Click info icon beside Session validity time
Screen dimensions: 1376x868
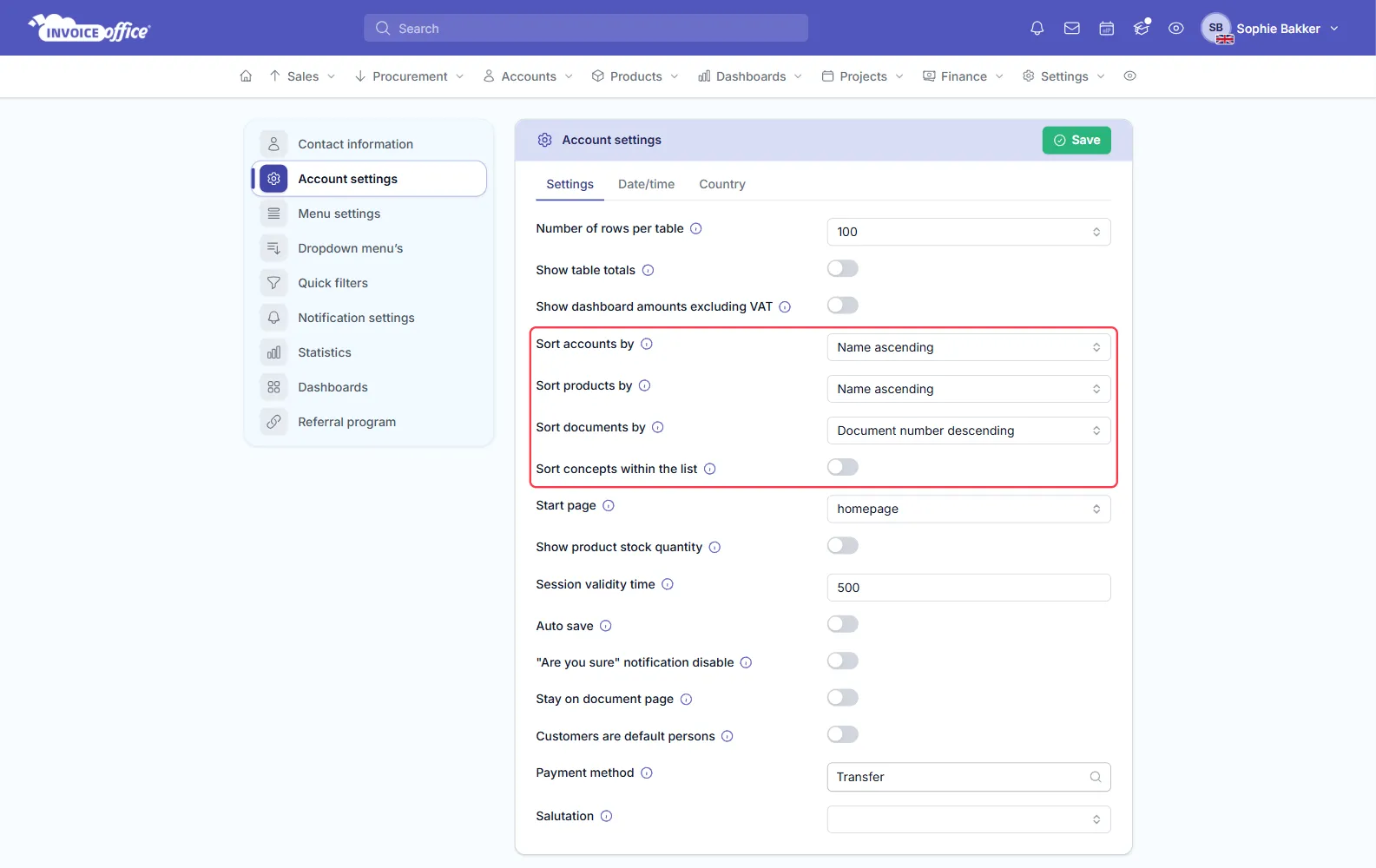pos(668,585)
